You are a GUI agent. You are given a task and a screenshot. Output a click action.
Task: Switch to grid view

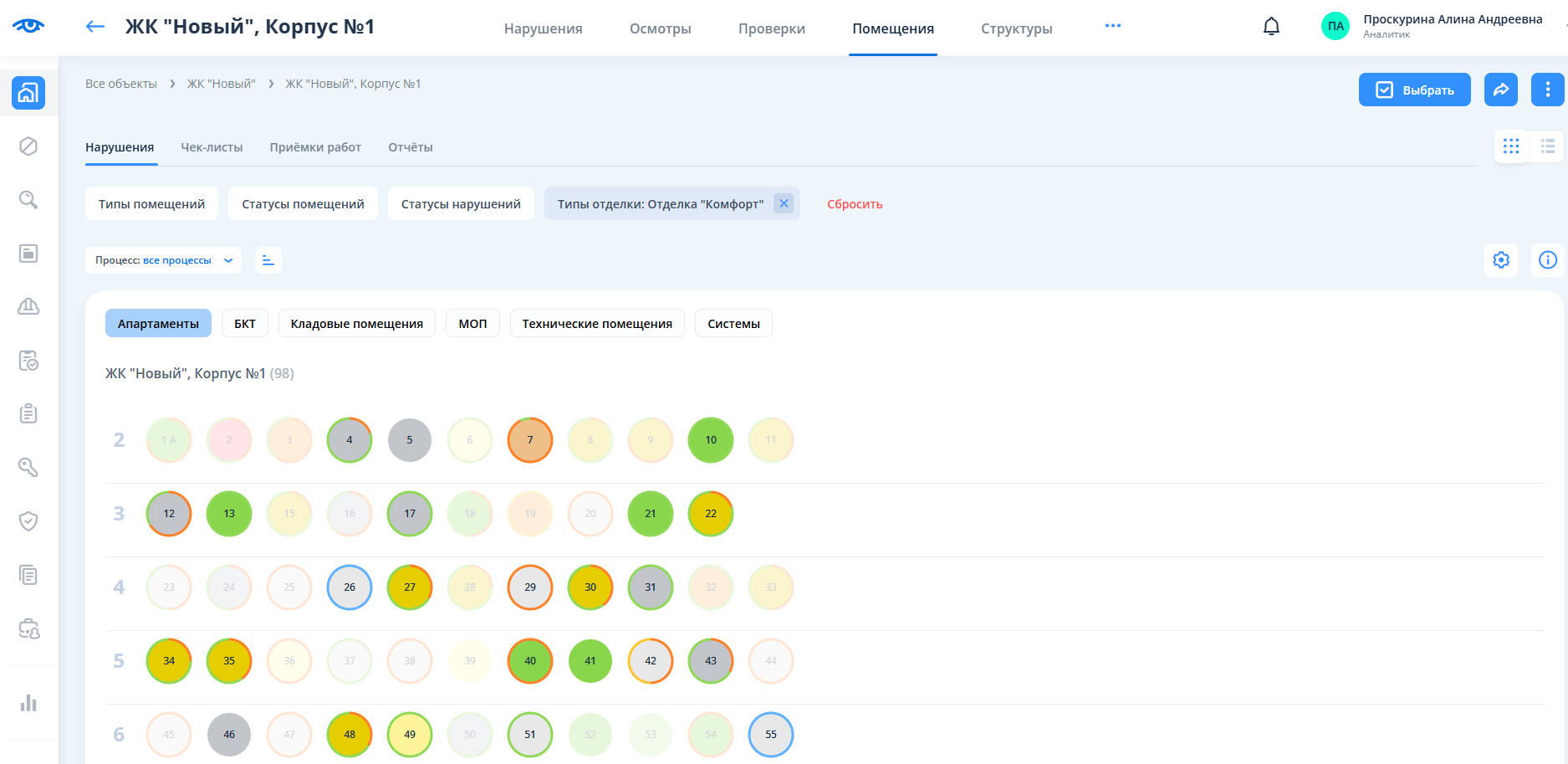[1511, 146]
